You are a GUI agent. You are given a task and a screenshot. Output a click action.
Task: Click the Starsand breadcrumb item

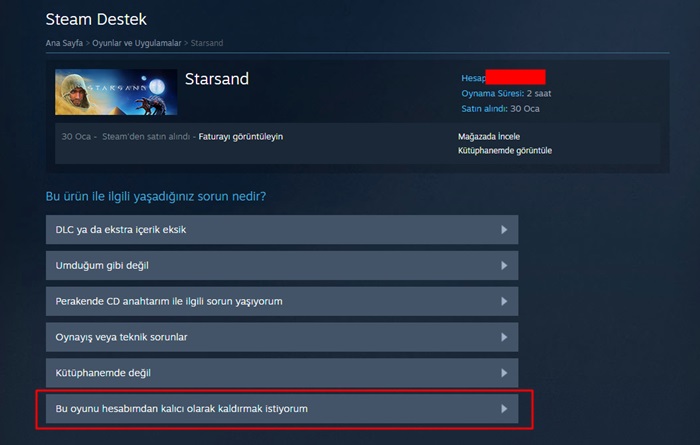[207, 43]
